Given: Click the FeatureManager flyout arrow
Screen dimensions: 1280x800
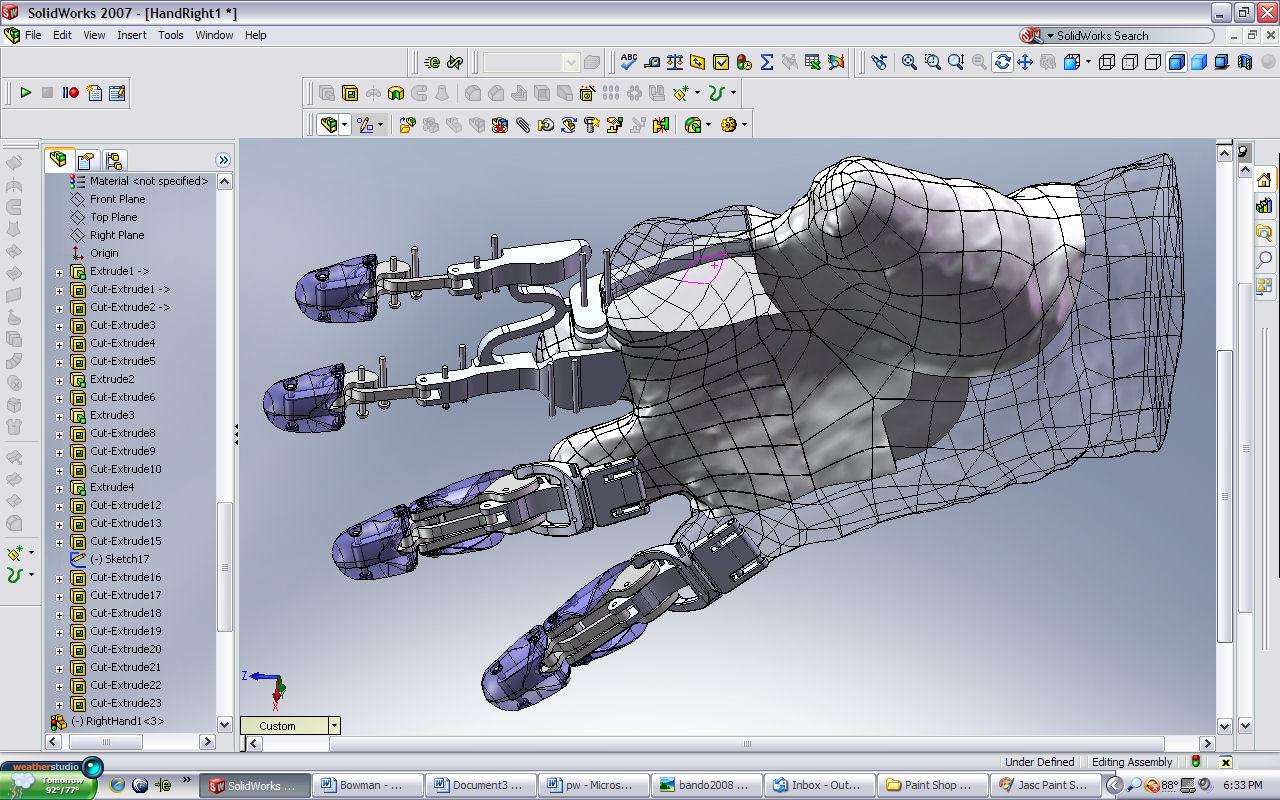Looking at the screenshot, I should click(224, 159).
